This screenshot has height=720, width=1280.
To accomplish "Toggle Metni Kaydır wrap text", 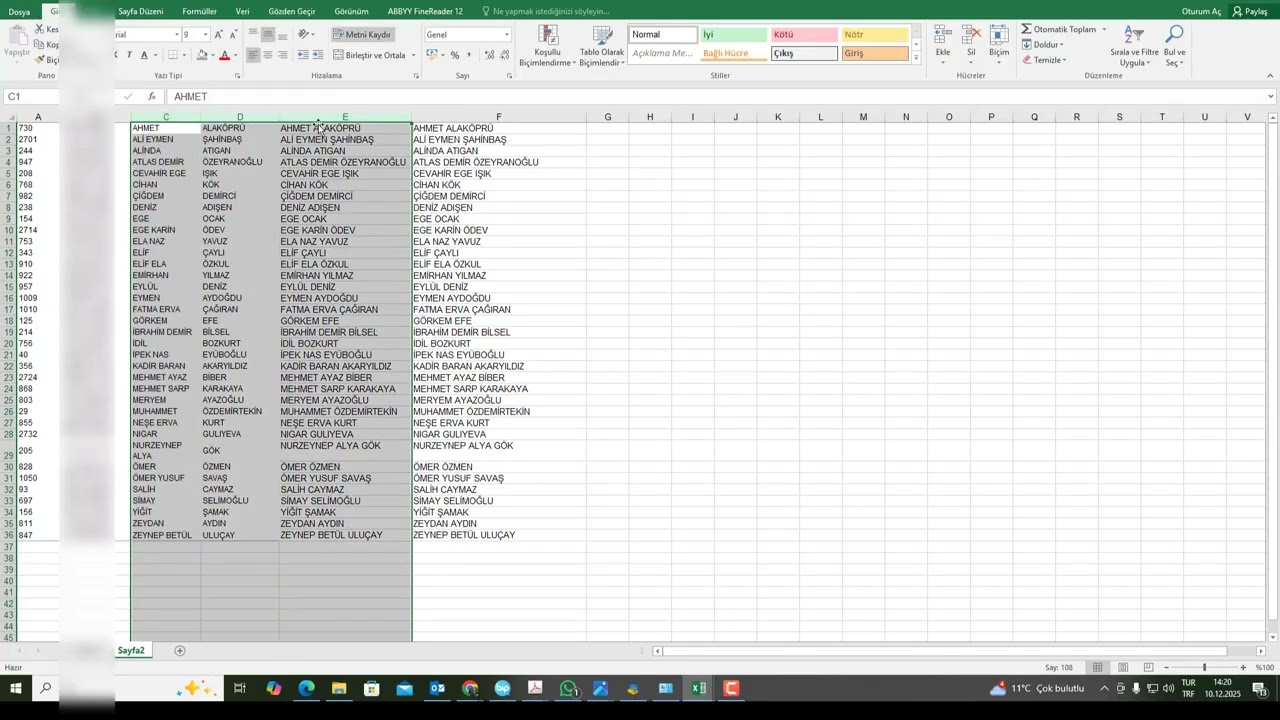I will click(363, 34).
